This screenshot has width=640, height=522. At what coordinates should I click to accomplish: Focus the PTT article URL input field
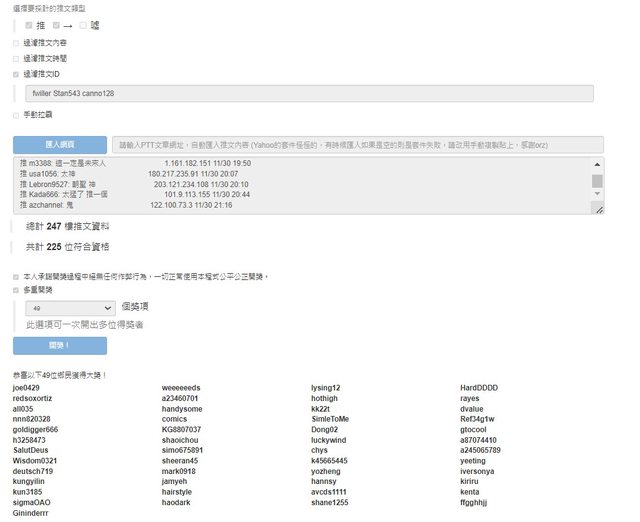pyautogui.click(x=358, y=145)
